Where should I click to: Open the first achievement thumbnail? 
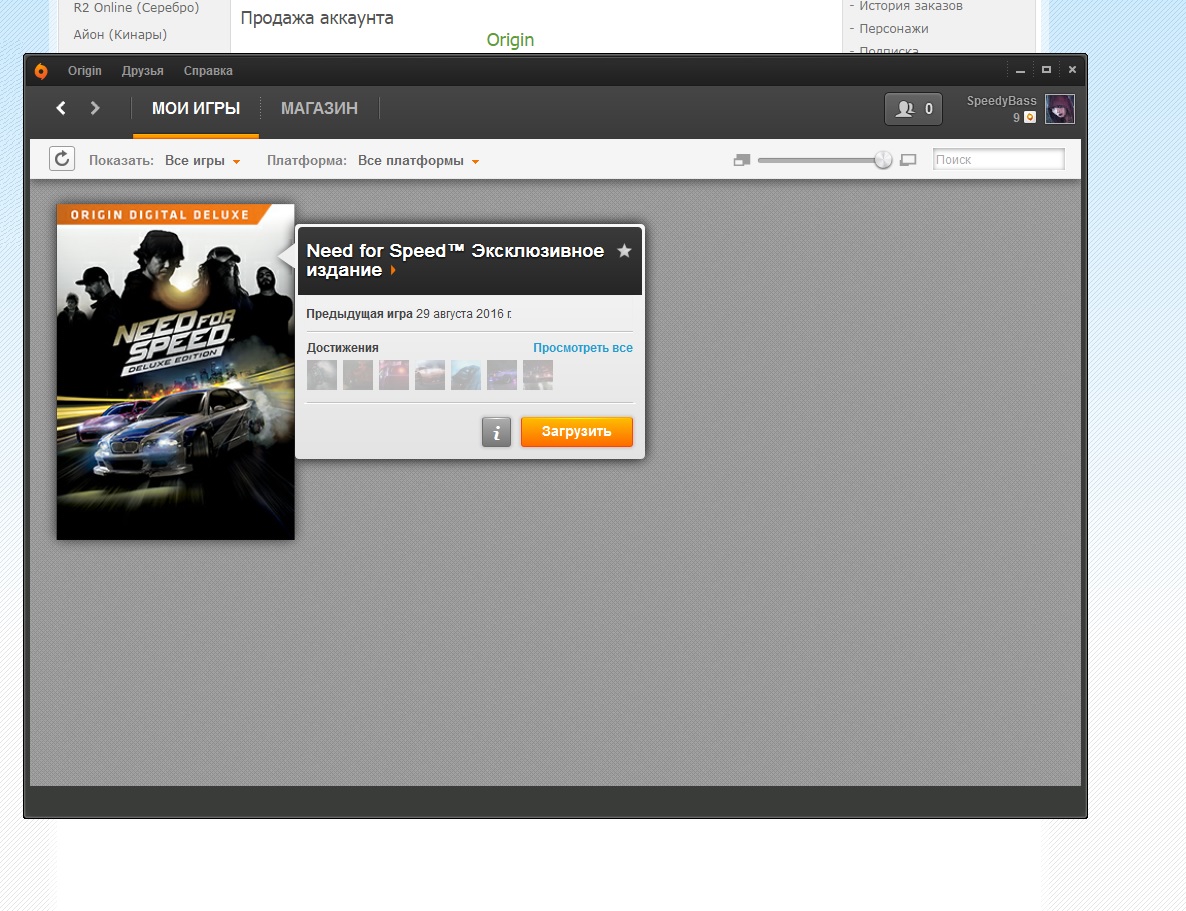[x=321, y=375]
